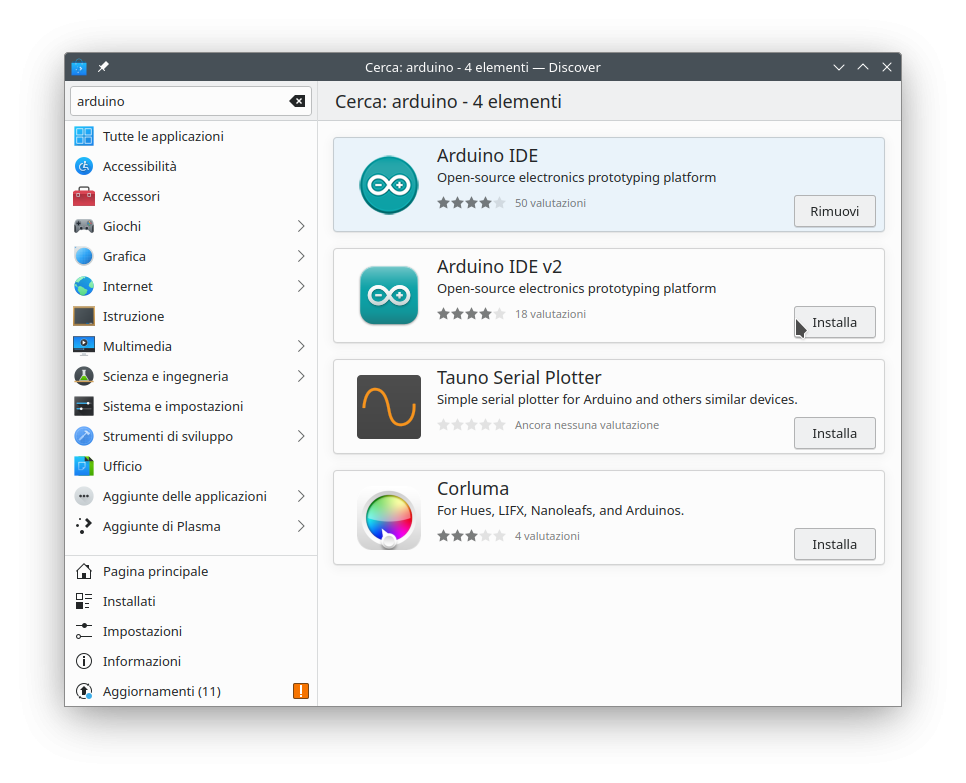Open Pagina principale label
Image resolution: width=966 pixels, height=783 pixels.
(156, 572)
